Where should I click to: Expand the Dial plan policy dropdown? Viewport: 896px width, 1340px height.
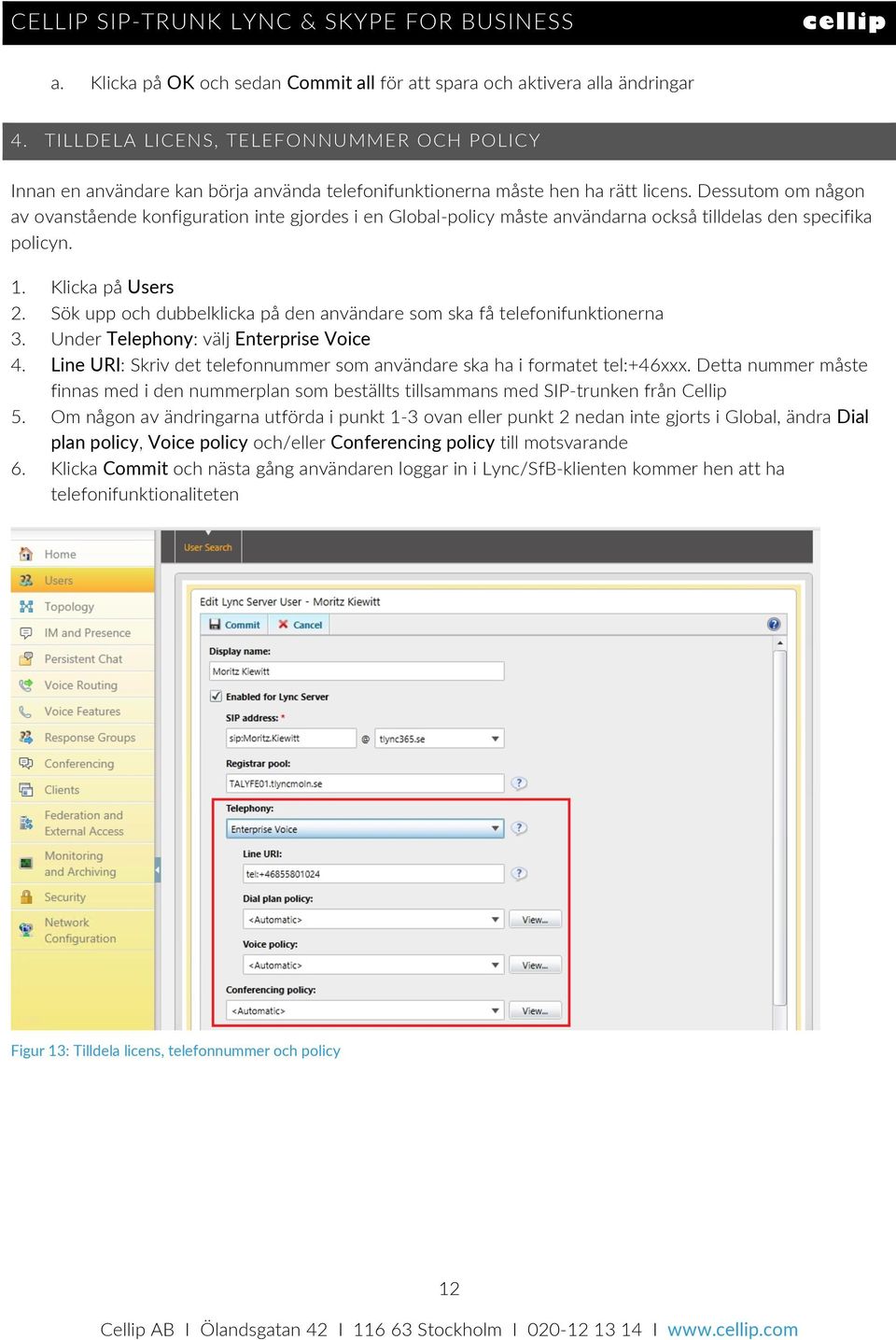373,920
